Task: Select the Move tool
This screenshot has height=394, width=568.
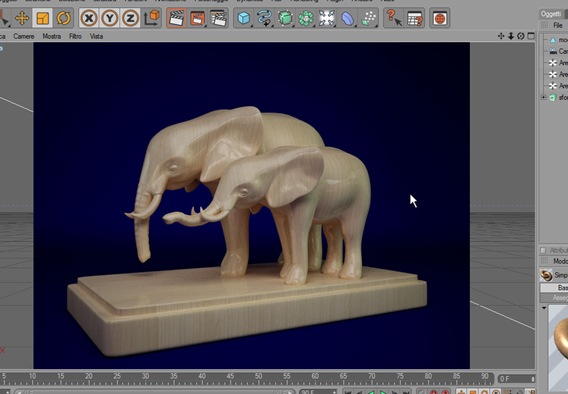Action: tap(22, 18)
